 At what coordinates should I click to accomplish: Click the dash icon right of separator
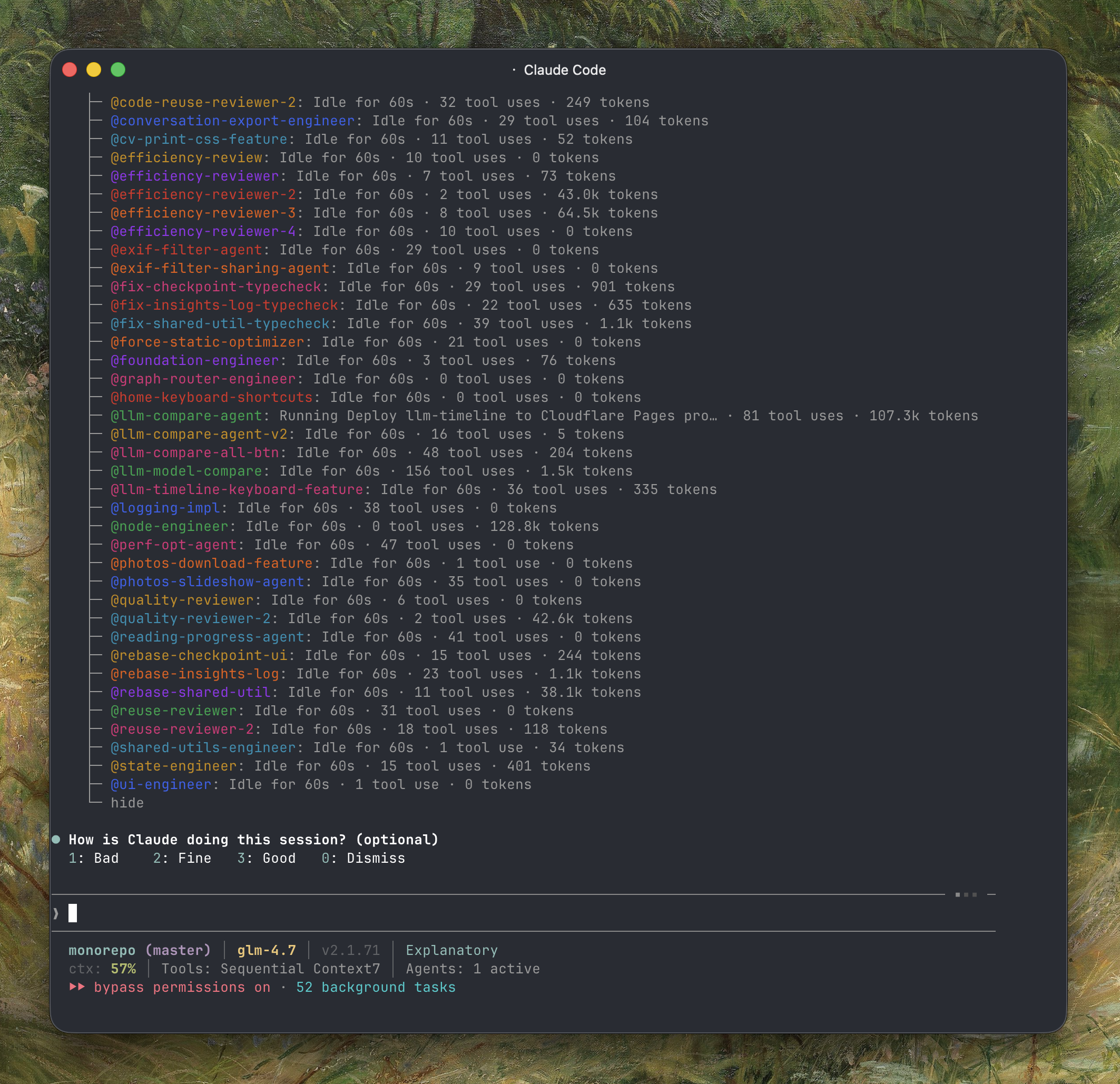(x=991, y=894)
